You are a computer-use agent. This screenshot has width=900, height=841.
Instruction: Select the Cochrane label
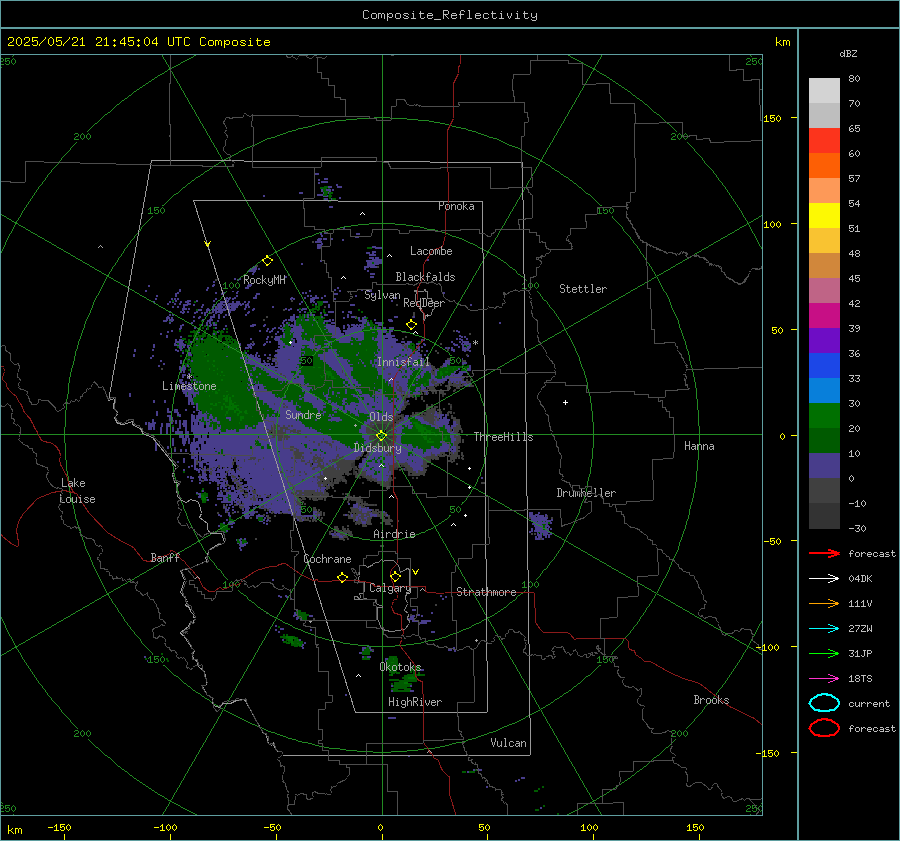click(327, 559)
